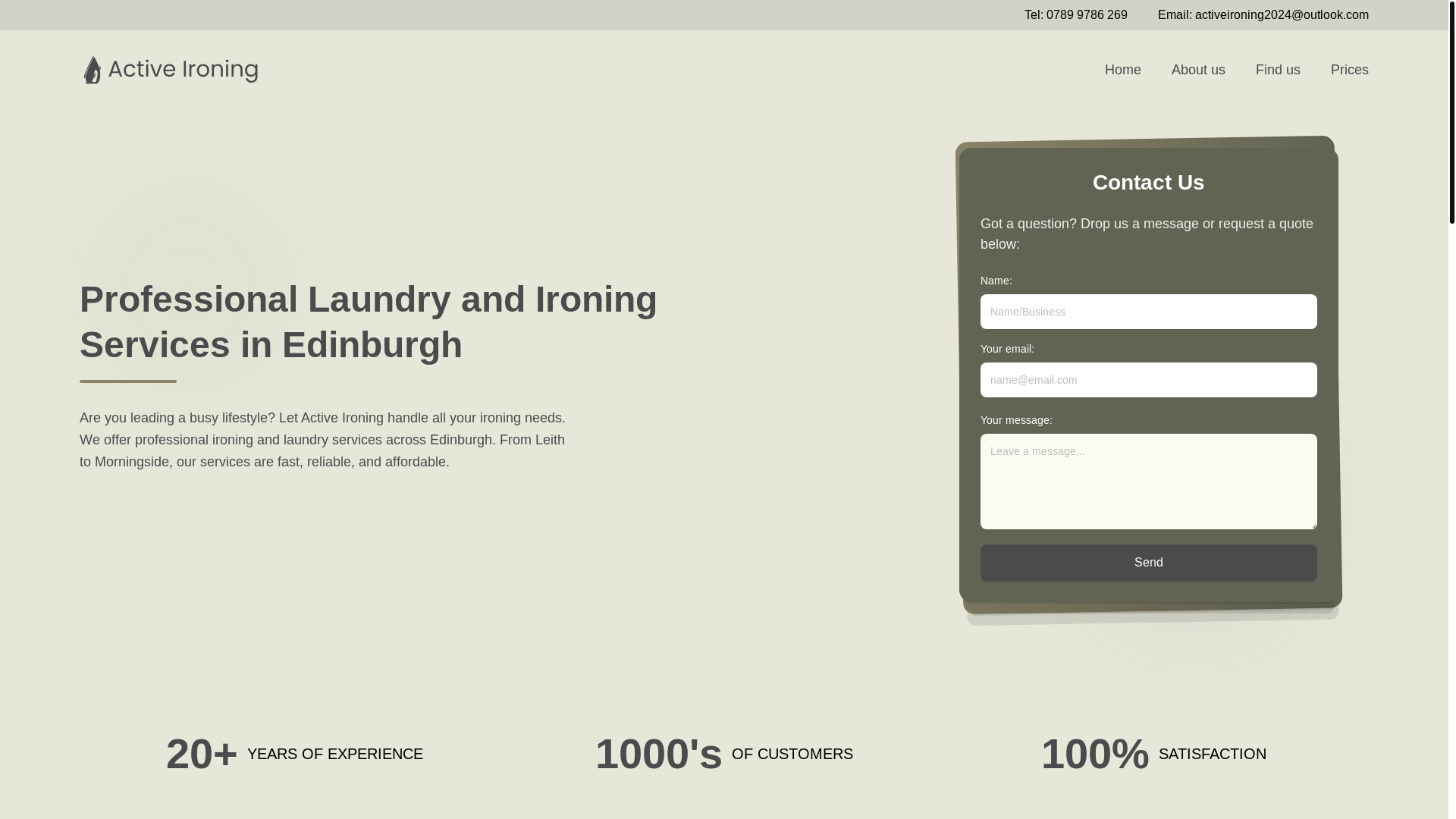The width and height of the screenshot is (1456, 819).
Task: Select the Professional Laundry and Ironing heading
Action: [369, 322]
